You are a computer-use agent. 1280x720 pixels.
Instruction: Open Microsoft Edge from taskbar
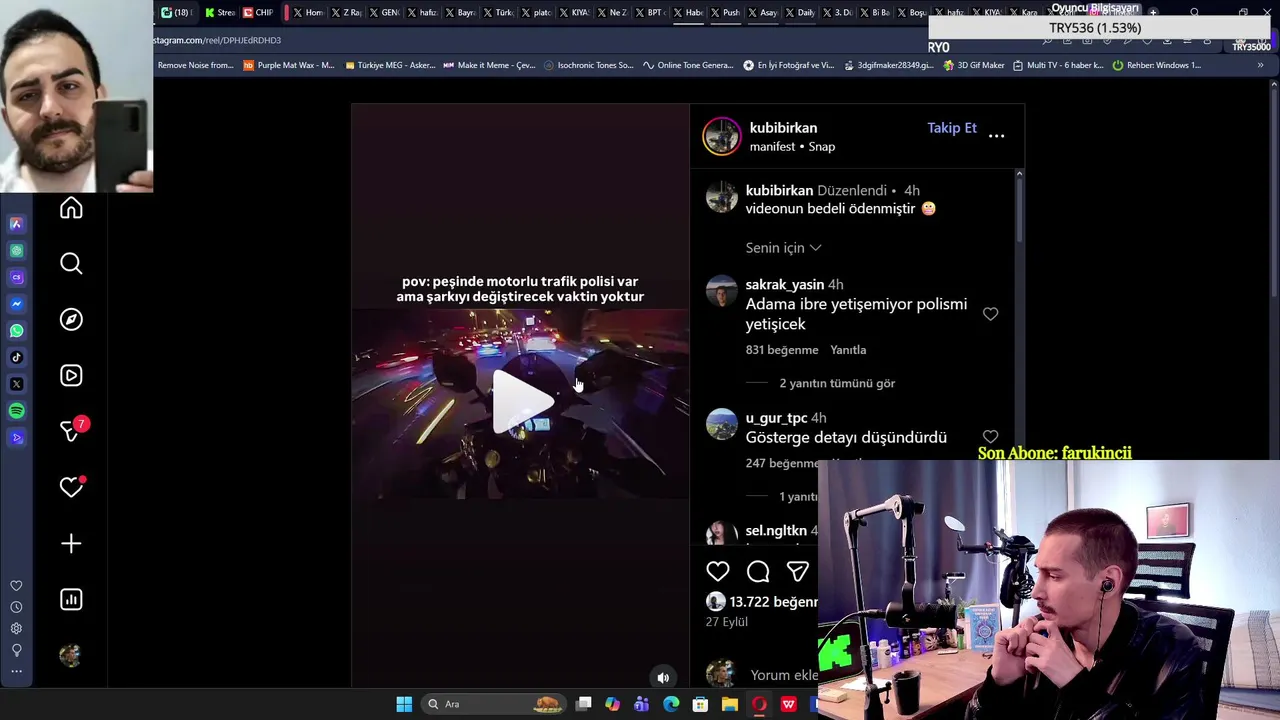click(671, 704)
